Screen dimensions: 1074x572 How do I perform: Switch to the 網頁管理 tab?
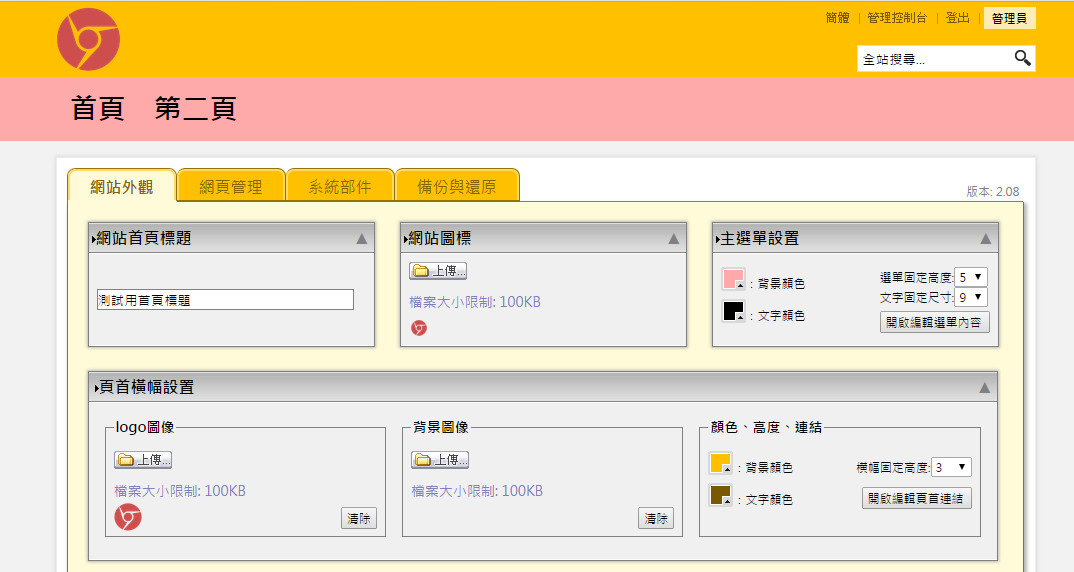(x=231, y=187)
